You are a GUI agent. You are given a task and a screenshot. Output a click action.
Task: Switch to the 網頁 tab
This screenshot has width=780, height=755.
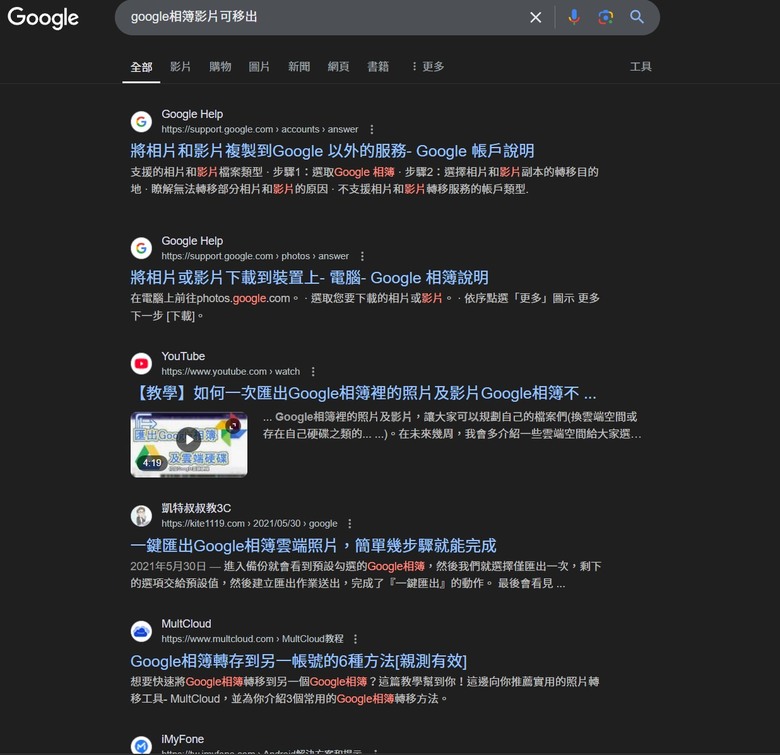pyautogui.click(x=338, y=66)
